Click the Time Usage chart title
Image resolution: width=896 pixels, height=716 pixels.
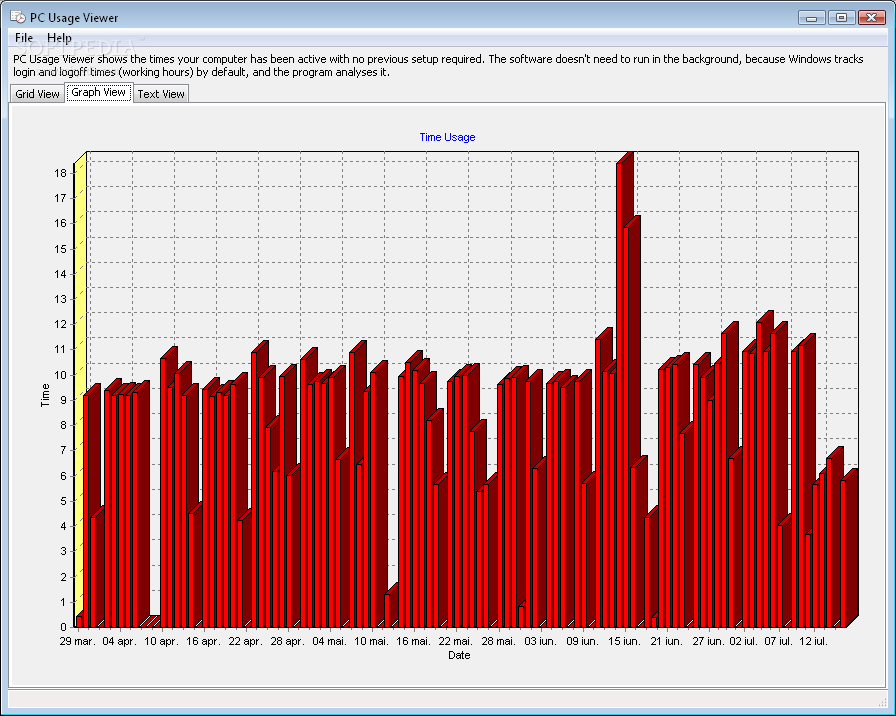coord(447,137)
